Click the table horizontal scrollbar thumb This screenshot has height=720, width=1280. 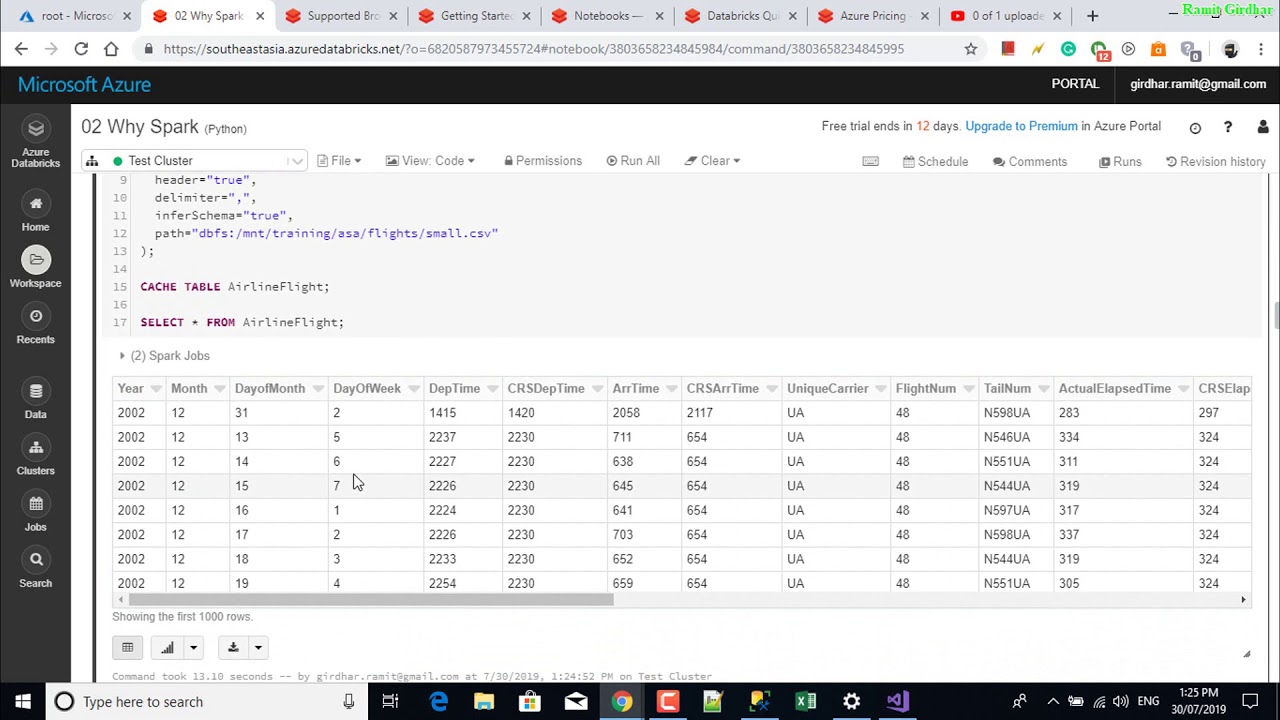pyautogui.click(x=369, y=600)
